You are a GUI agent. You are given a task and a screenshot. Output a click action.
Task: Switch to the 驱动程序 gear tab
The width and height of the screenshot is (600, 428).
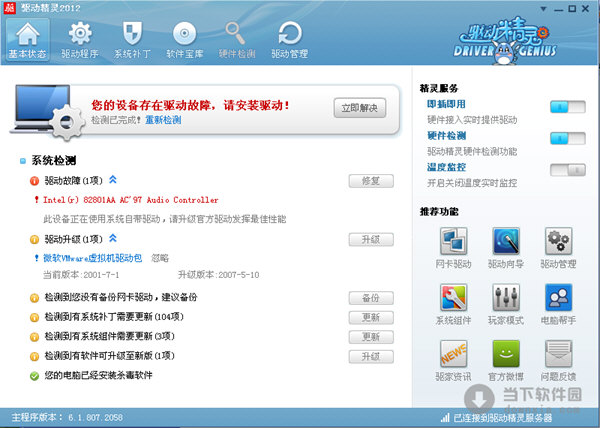pos(80,40)
